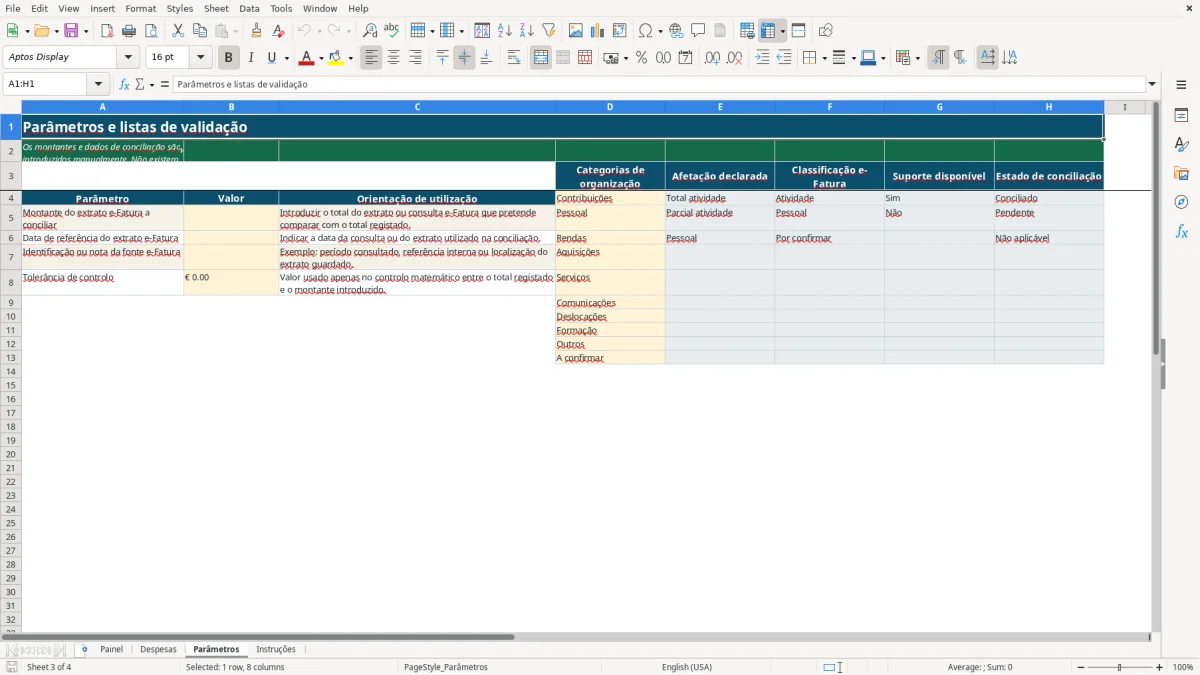Insert a special character (Omega icon)
This screenshot has width=1200, height=675.
pyautogui.click(x=646, y=31)
